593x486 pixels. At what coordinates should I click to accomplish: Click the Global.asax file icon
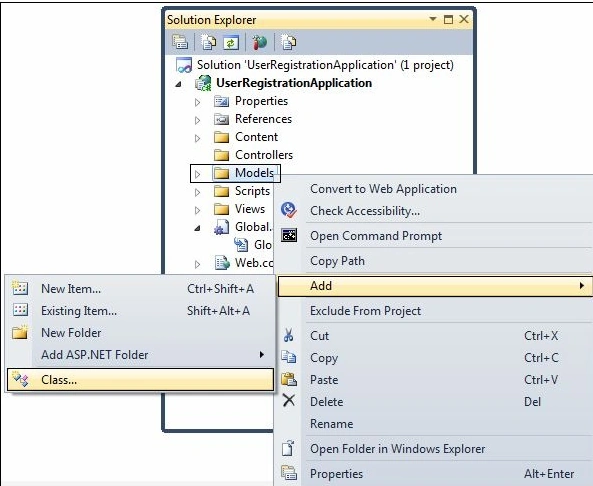click(222, 227)
